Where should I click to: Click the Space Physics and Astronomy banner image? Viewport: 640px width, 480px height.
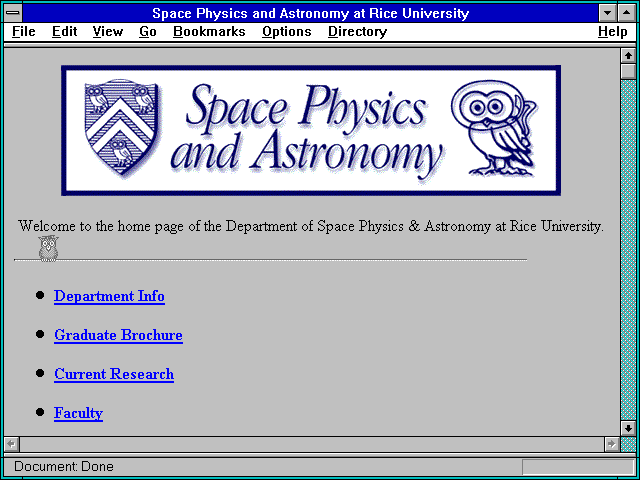[x=311, y=130]
